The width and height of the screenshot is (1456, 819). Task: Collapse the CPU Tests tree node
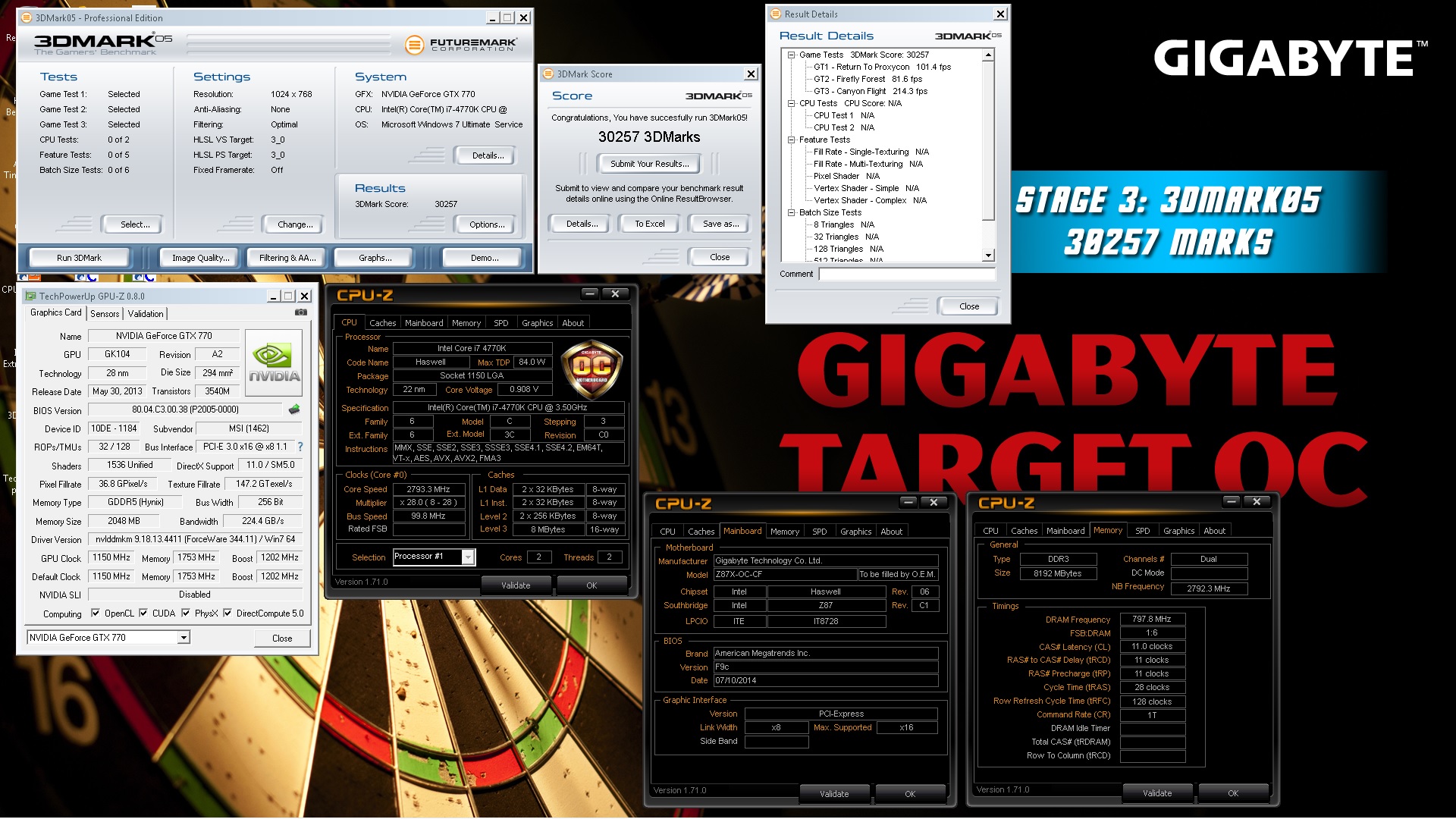click(x=791, y=103)
